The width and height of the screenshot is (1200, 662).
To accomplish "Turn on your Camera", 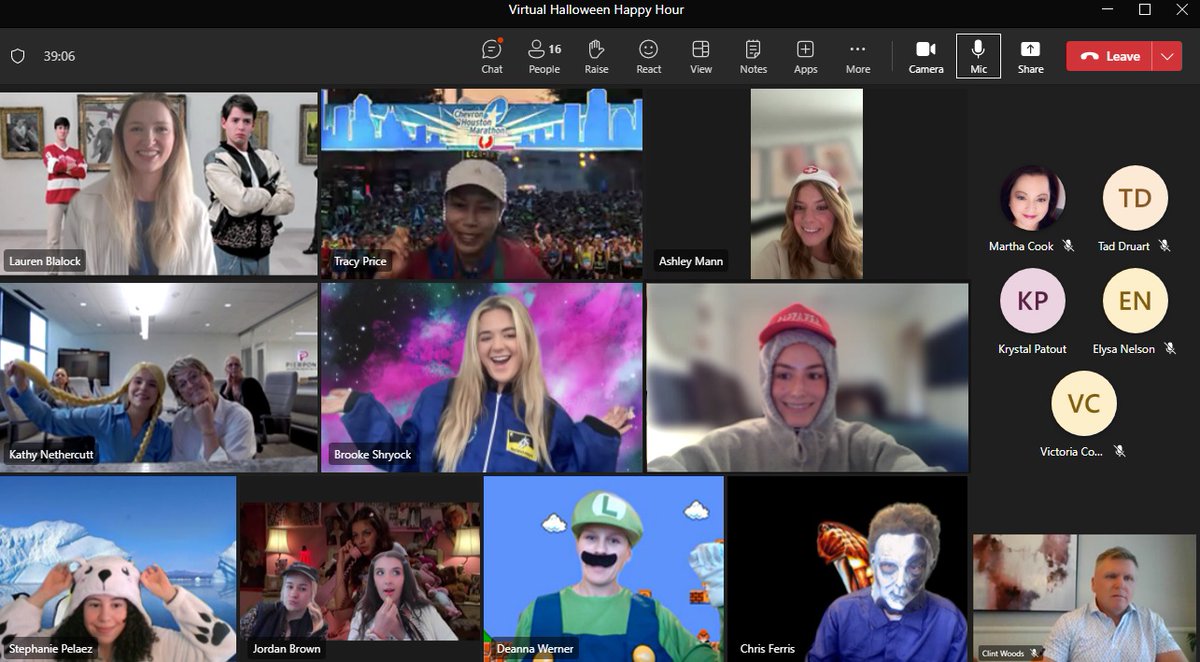I will 925,56.
